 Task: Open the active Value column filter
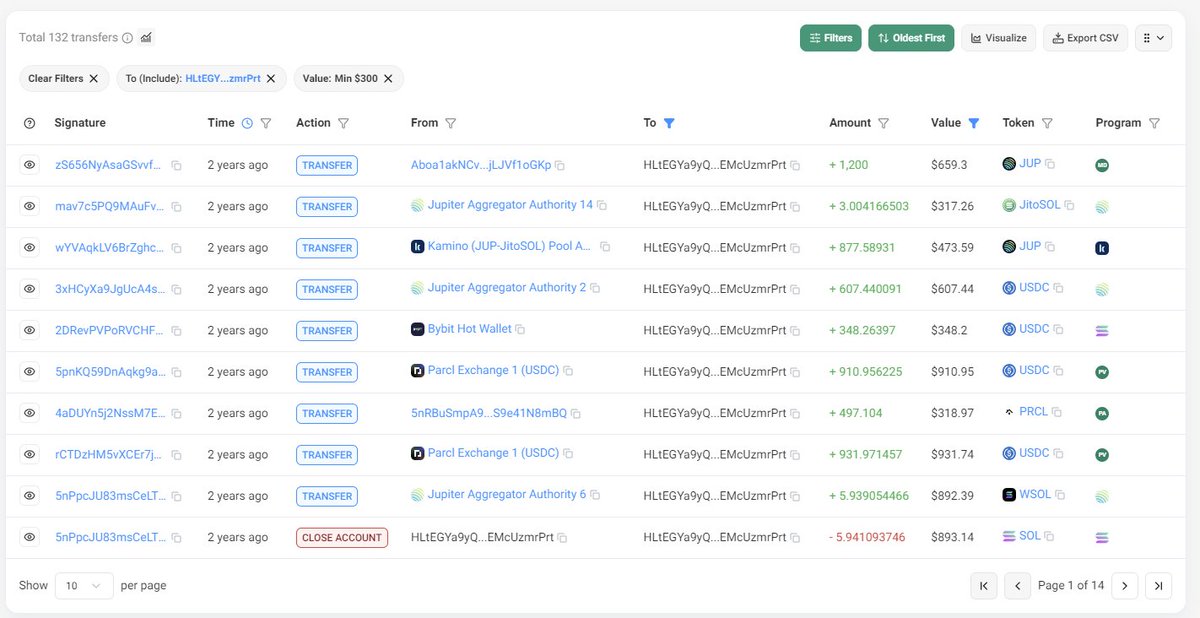coord(974,123)
